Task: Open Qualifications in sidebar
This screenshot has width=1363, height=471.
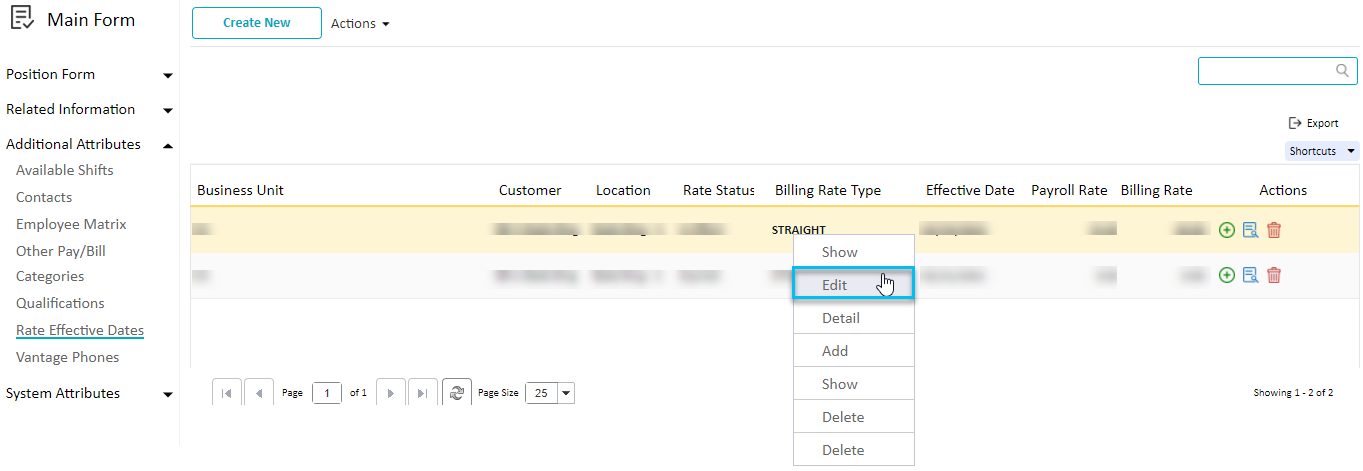Action: (x=60, y=303)
